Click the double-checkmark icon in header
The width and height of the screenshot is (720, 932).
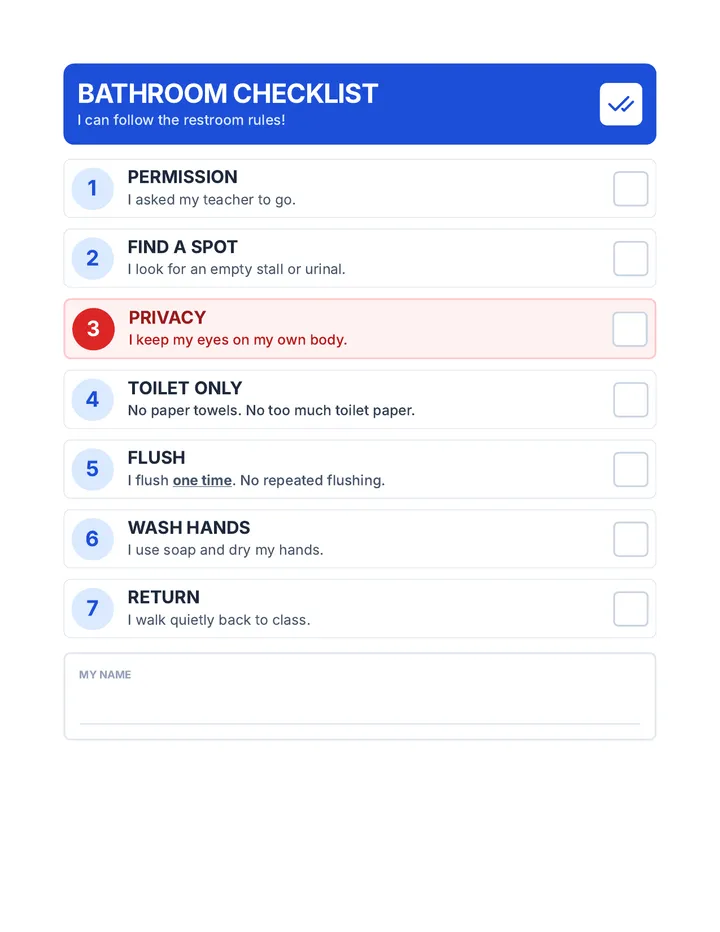click(621, 104)
